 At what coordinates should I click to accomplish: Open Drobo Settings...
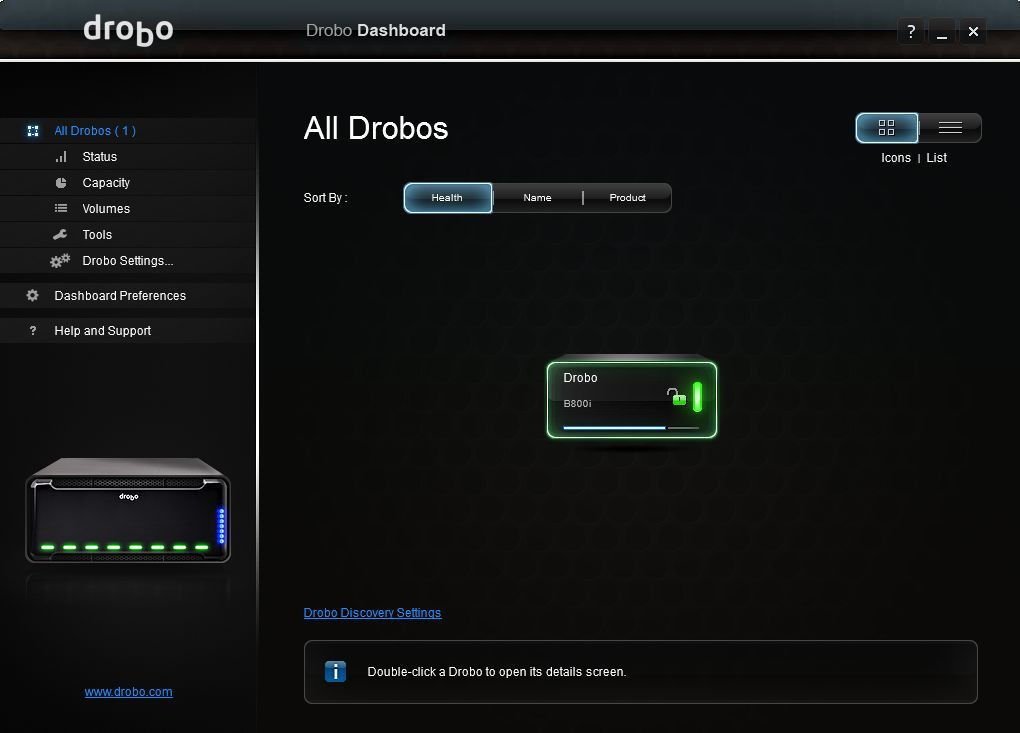click(128, 261)
